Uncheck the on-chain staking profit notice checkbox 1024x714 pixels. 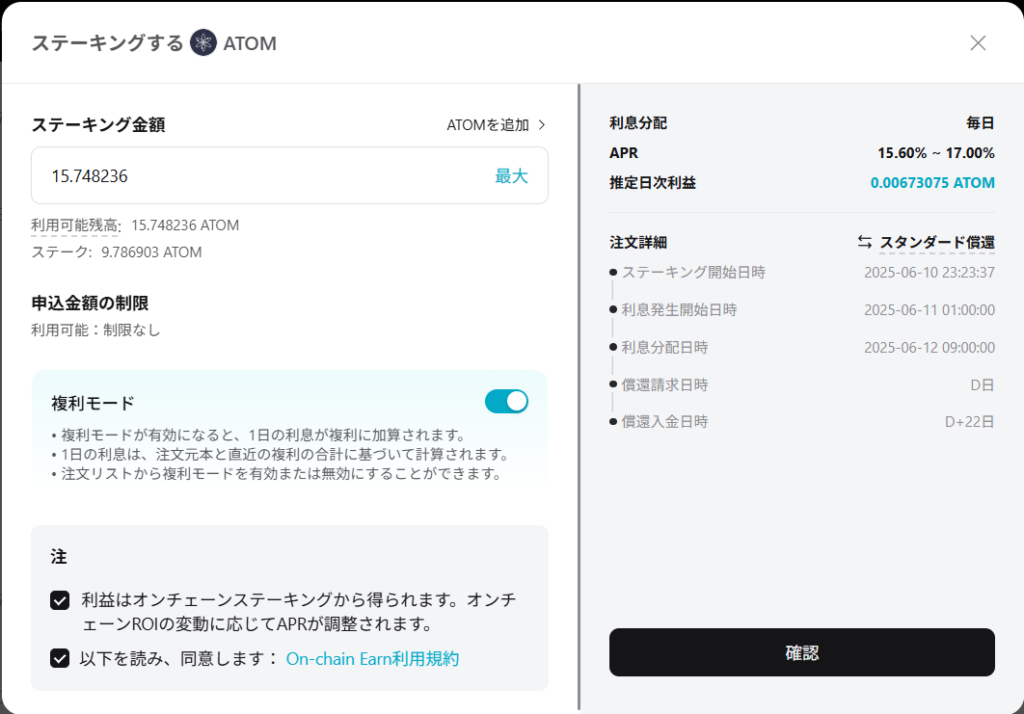tap(60, 600)
